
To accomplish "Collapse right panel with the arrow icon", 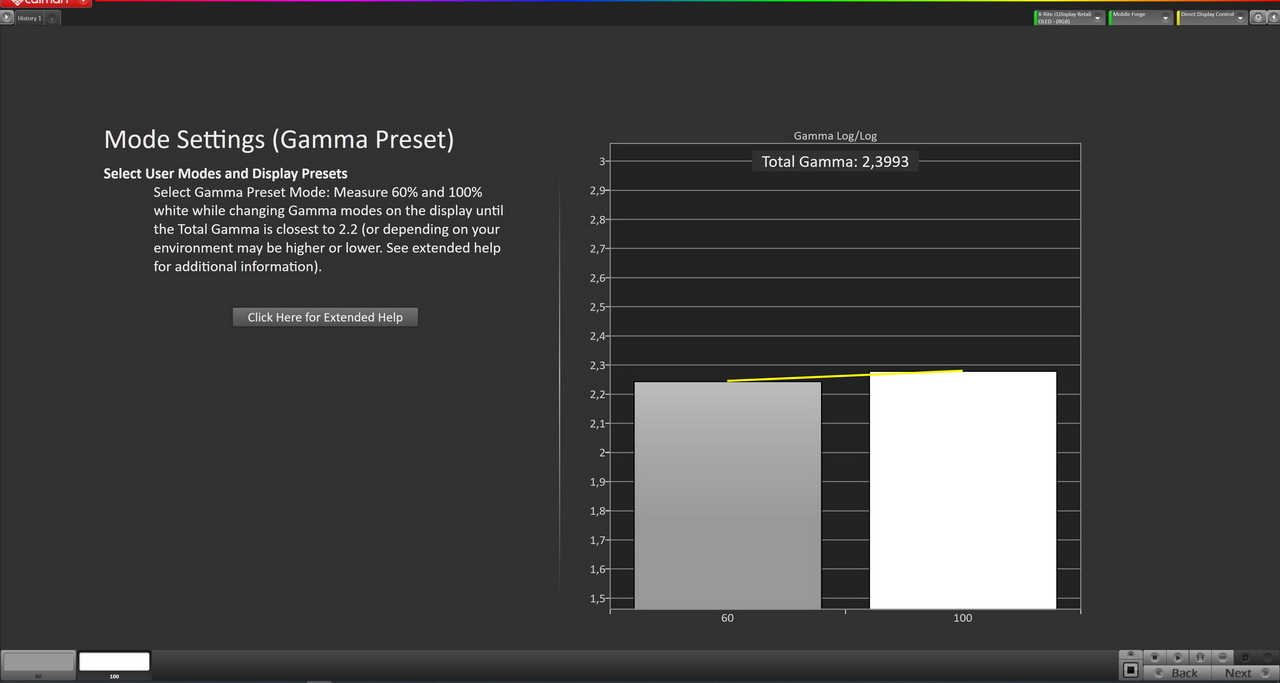I will 1271,18.
